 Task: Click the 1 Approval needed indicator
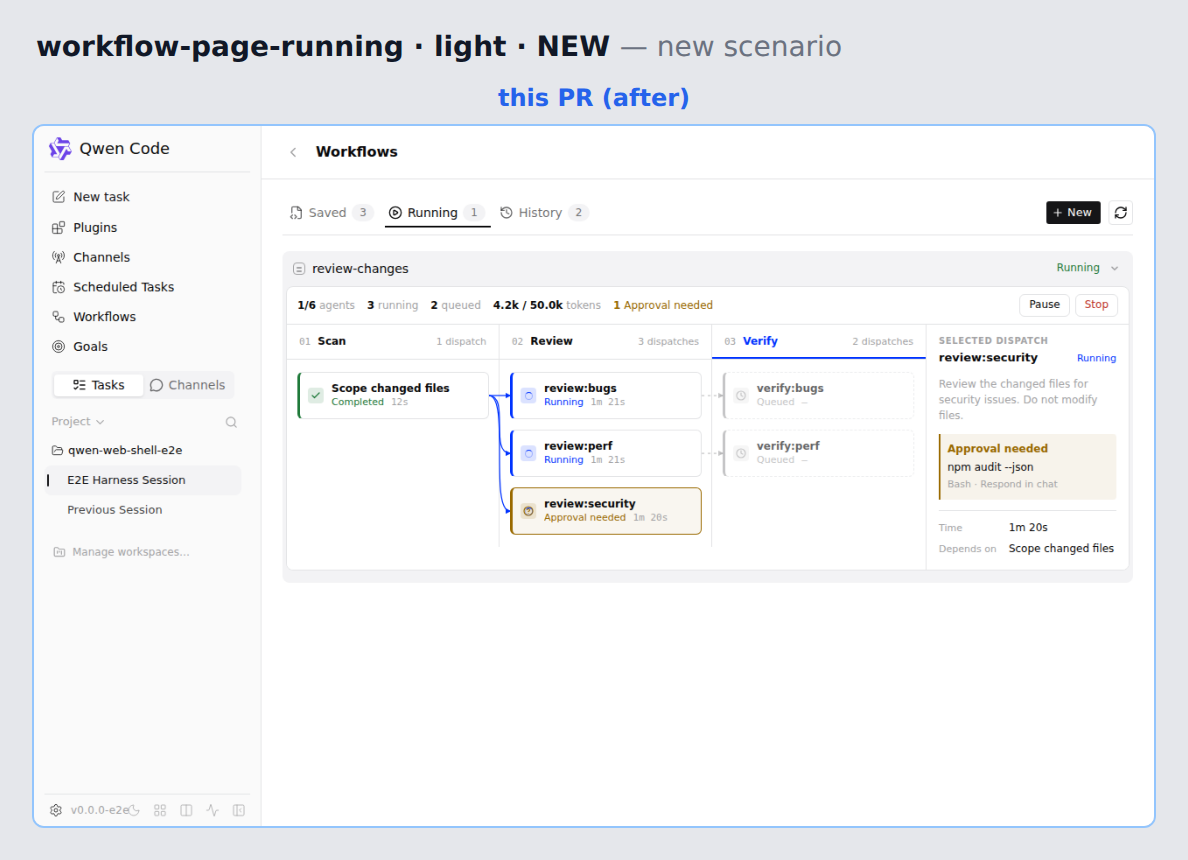[663, 305]
